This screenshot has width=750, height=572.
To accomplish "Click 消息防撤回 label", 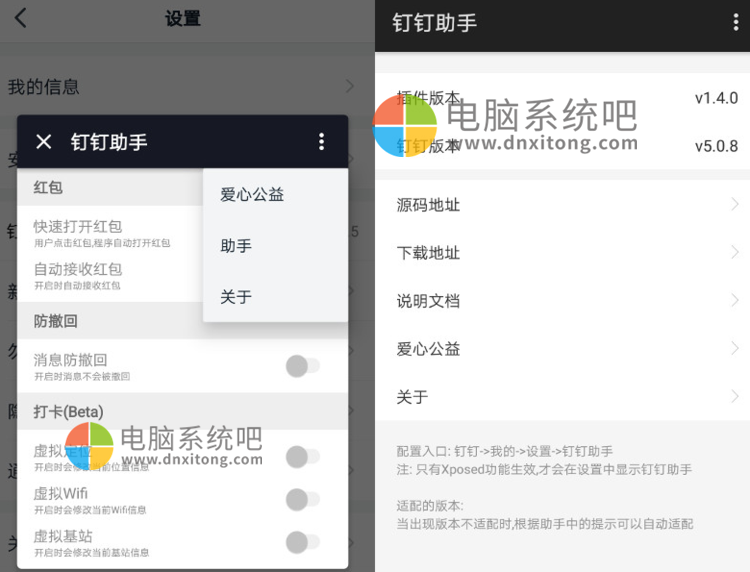I will pos(70,360).
